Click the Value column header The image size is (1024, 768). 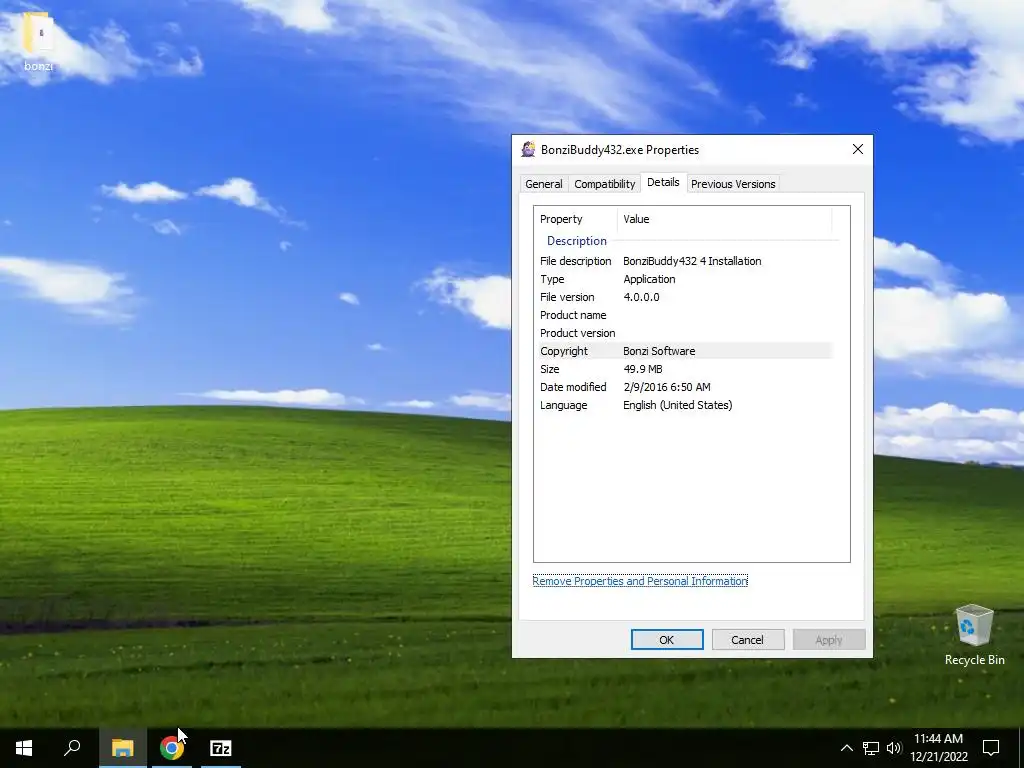point(725,219)
